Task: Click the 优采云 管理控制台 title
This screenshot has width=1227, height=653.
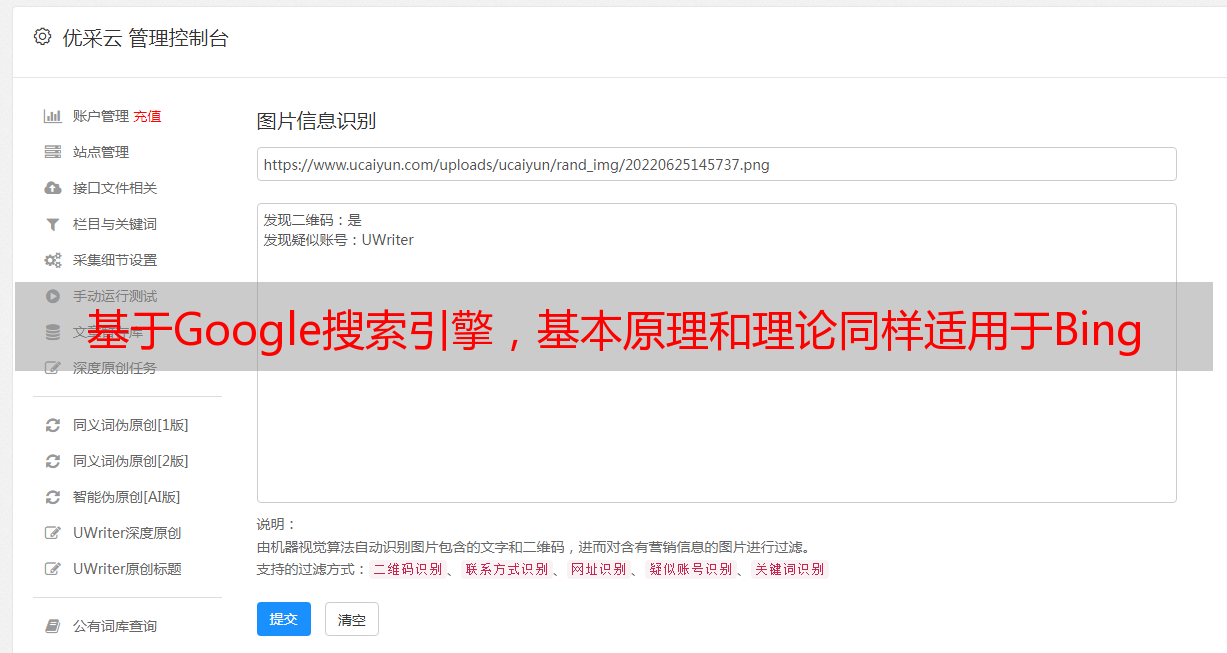Action: 145,38
